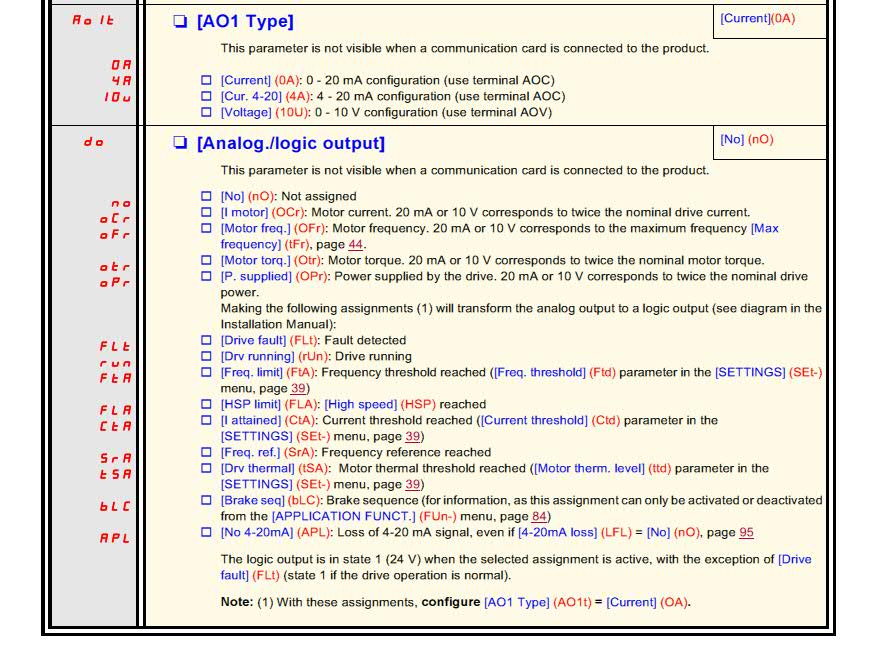886x671 pixels.
Task: Click page 39 link after Freq. threshold
Action: [298, 389]
